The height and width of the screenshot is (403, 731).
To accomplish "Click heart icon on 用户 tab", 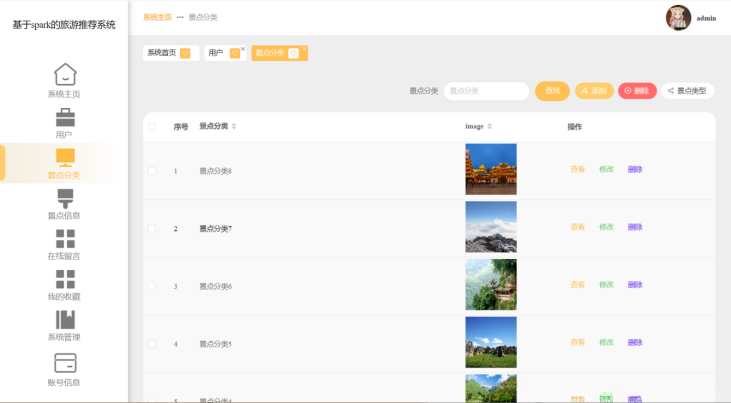I will pyautogui.click(x=235, y=53).
